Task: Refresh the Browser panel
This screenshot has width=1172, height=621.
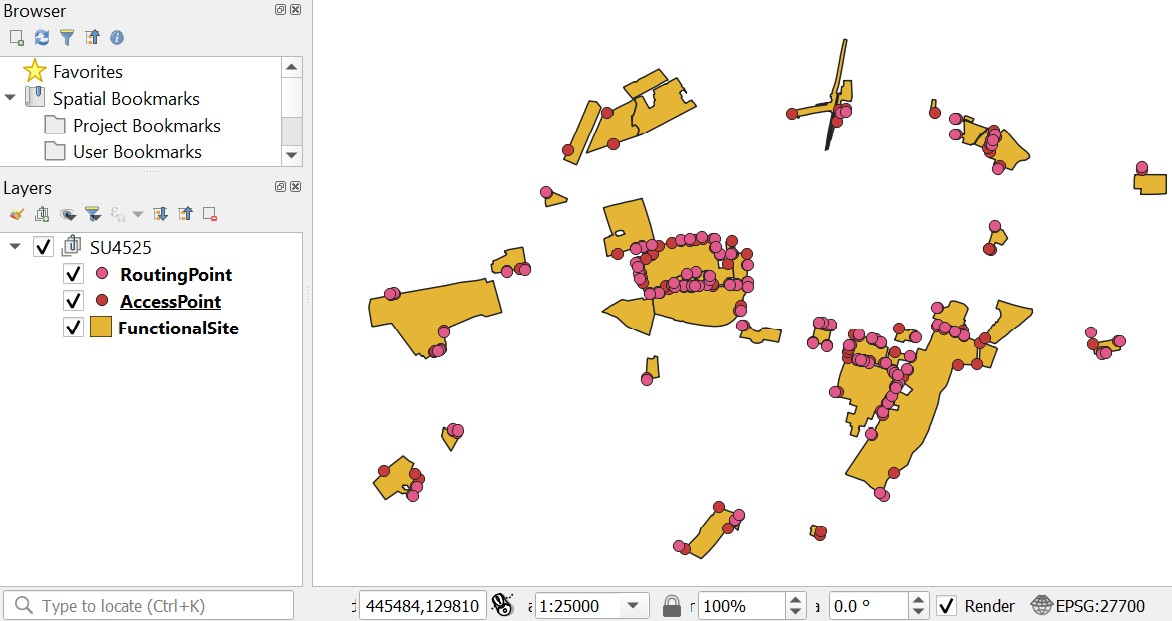Action: [41, 37]
